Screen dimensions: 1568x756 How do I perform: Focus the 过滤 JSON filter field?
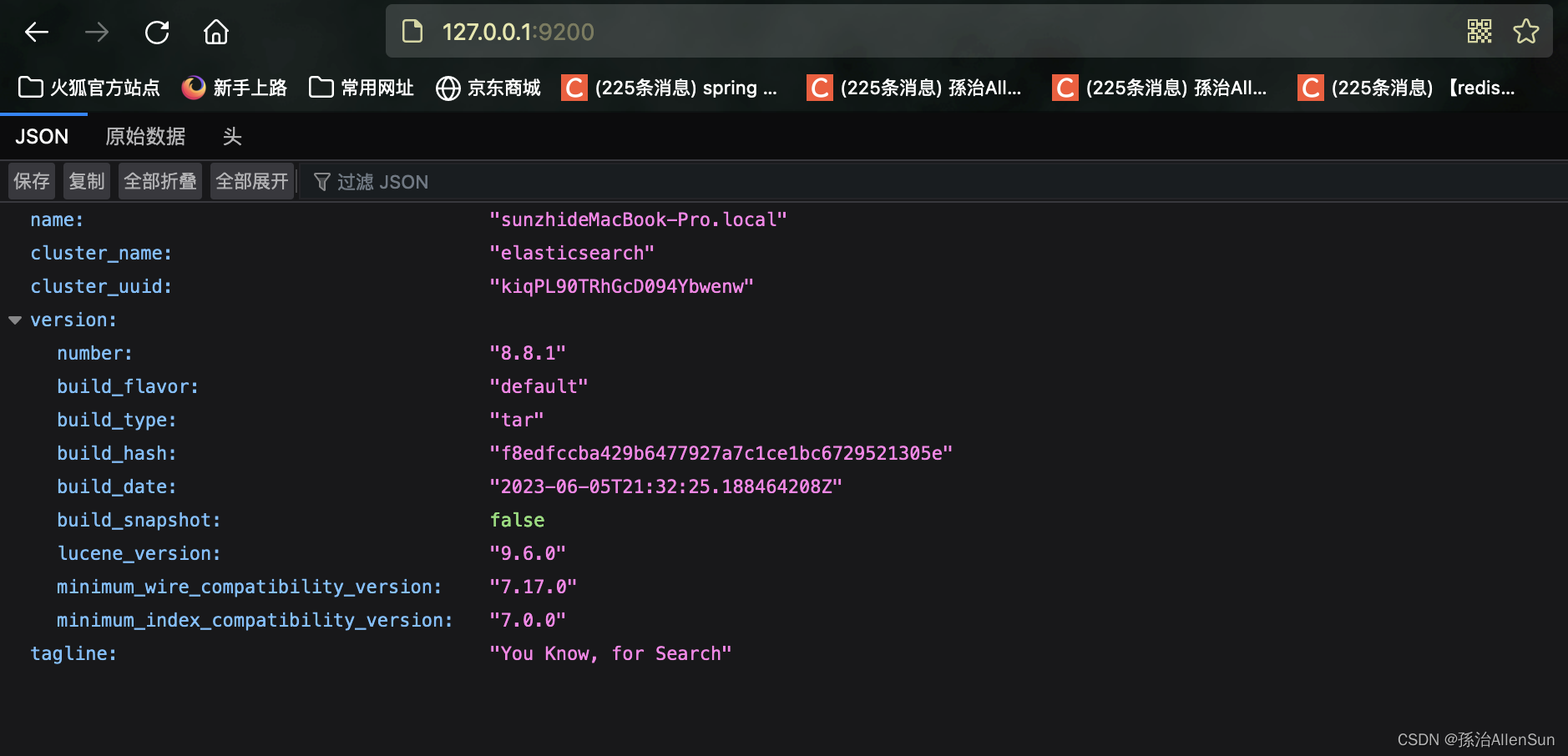(x=935, y=182)
